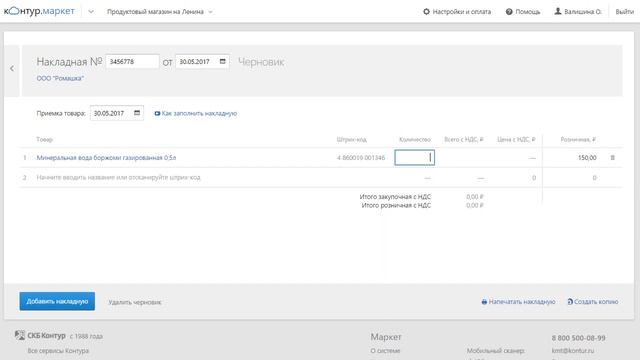640x360 pixels.
Task: Open the 'Как заполнить накладную' help link
Action: [x=199, y=113]
